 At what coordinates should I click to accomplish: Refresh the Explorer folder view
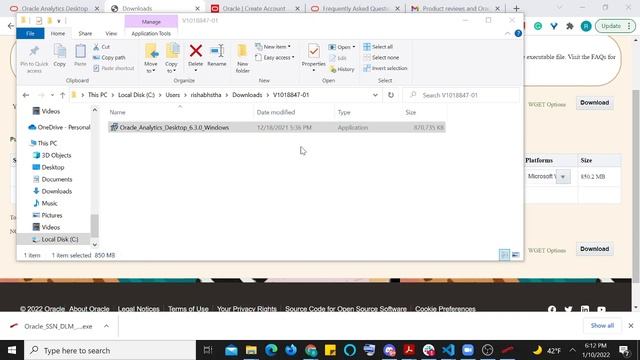point(391,95)
